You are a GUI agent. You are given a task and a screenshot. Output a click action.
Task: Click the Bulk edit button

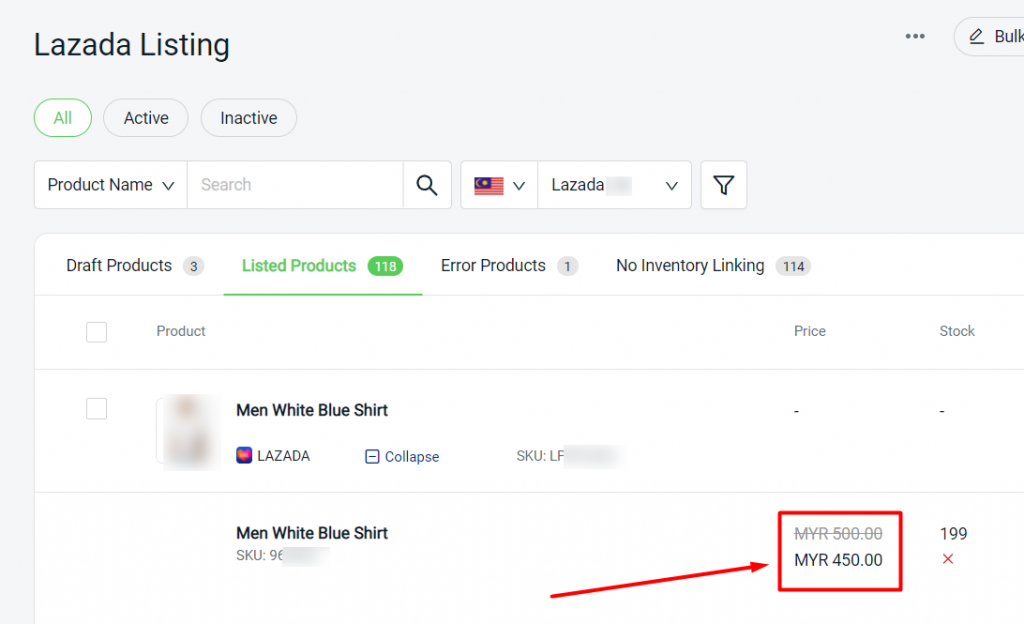[x=989, y=37]
